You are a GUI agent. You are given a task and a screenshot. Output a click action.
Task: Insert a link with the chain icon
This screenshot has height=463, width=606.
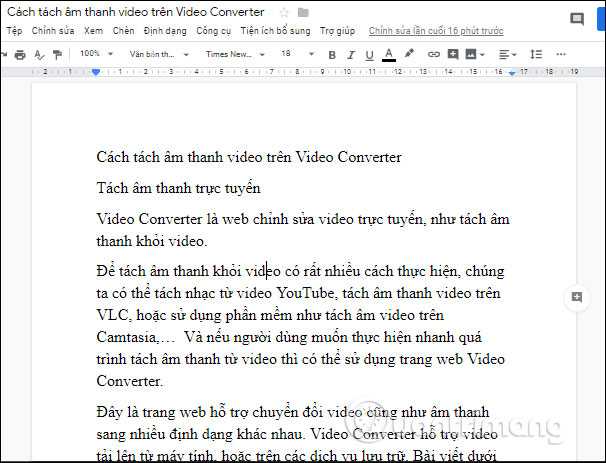click(434, 54)
